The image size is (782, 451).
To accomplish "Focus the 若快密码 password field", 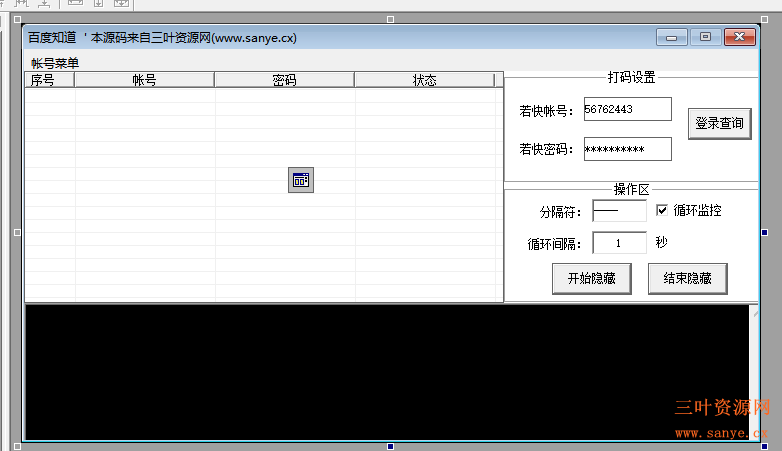I will pyautogui.click(x=627, y=149).
